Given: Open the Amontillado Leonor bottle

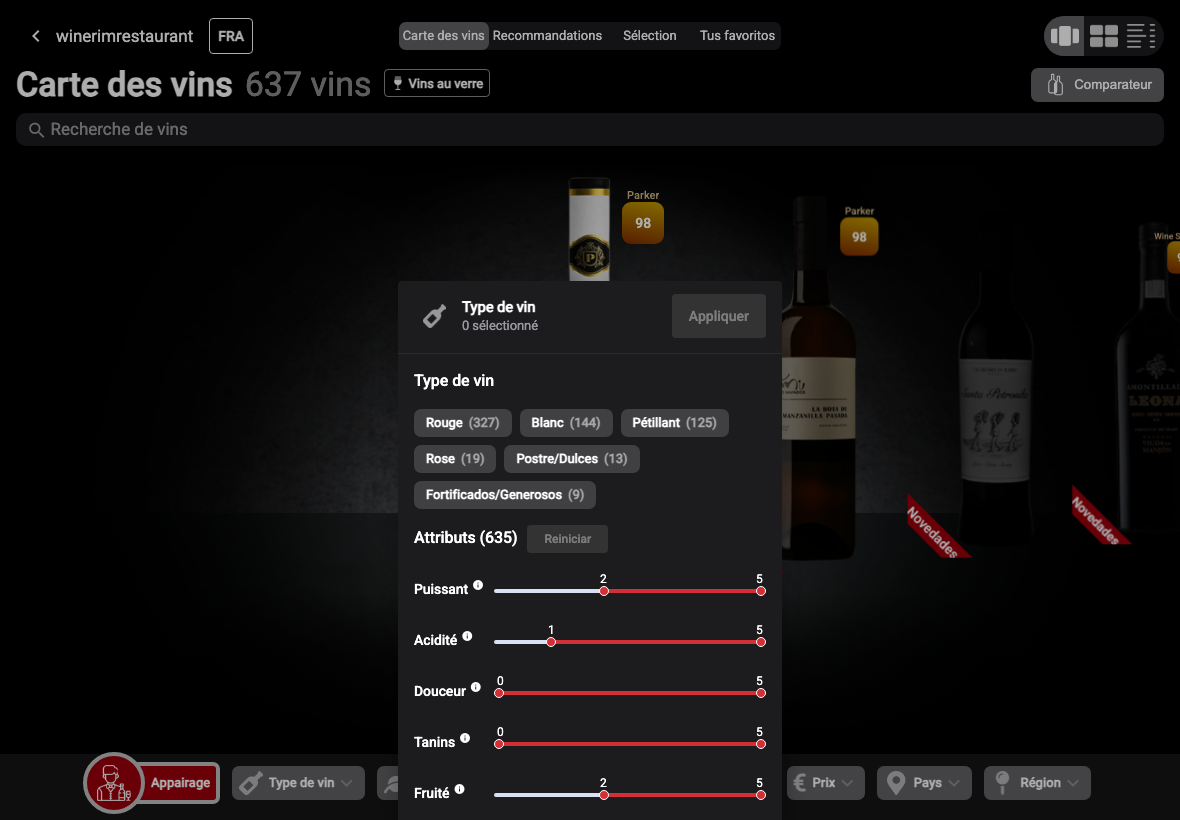Looking at the screenshot, I should [1148, 376].
